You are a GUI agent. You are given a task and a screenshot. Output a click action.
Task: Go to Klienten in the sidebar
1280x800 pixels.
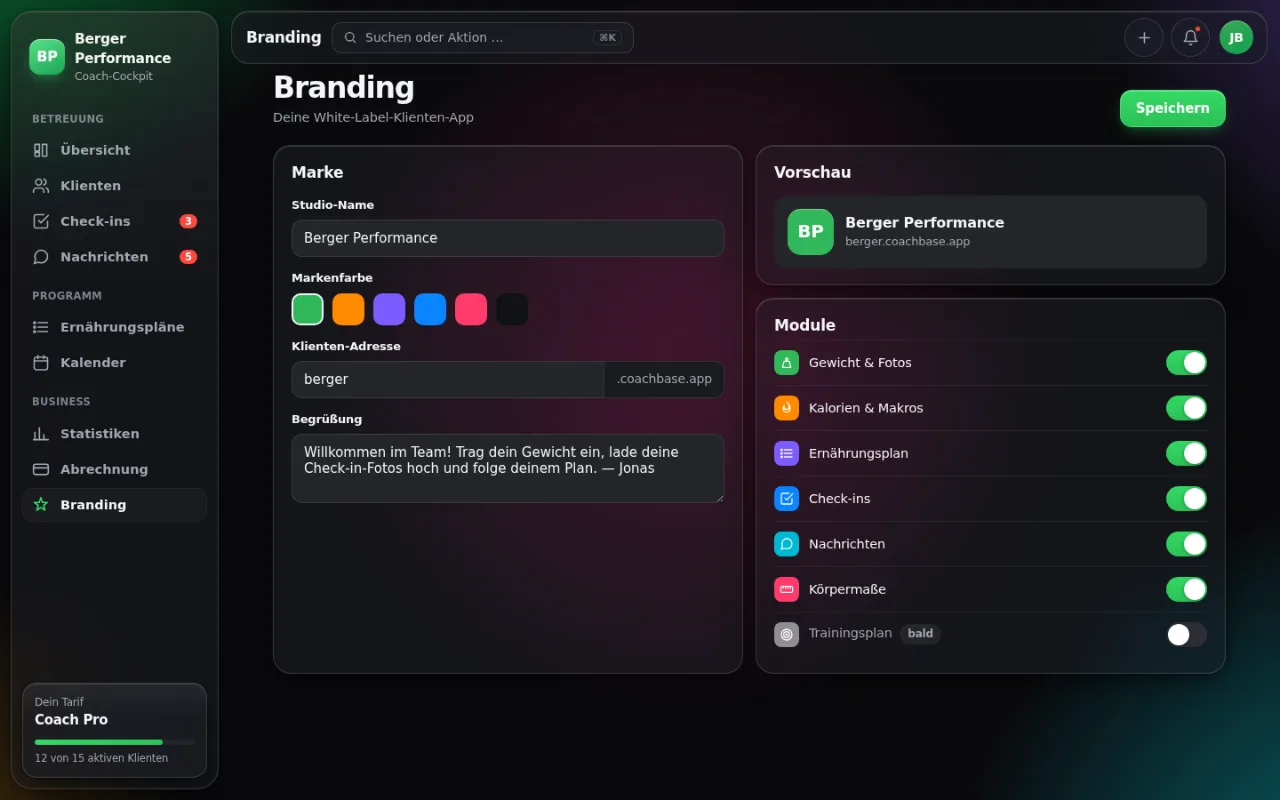point(114,186)
